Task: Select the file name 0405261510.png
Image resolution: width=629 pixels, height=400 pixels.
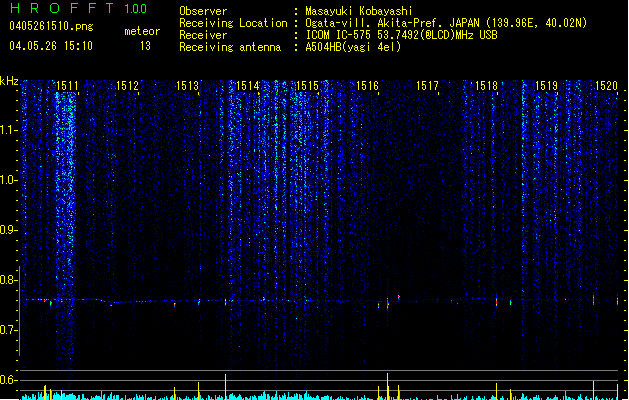Action: coord(51,26)
